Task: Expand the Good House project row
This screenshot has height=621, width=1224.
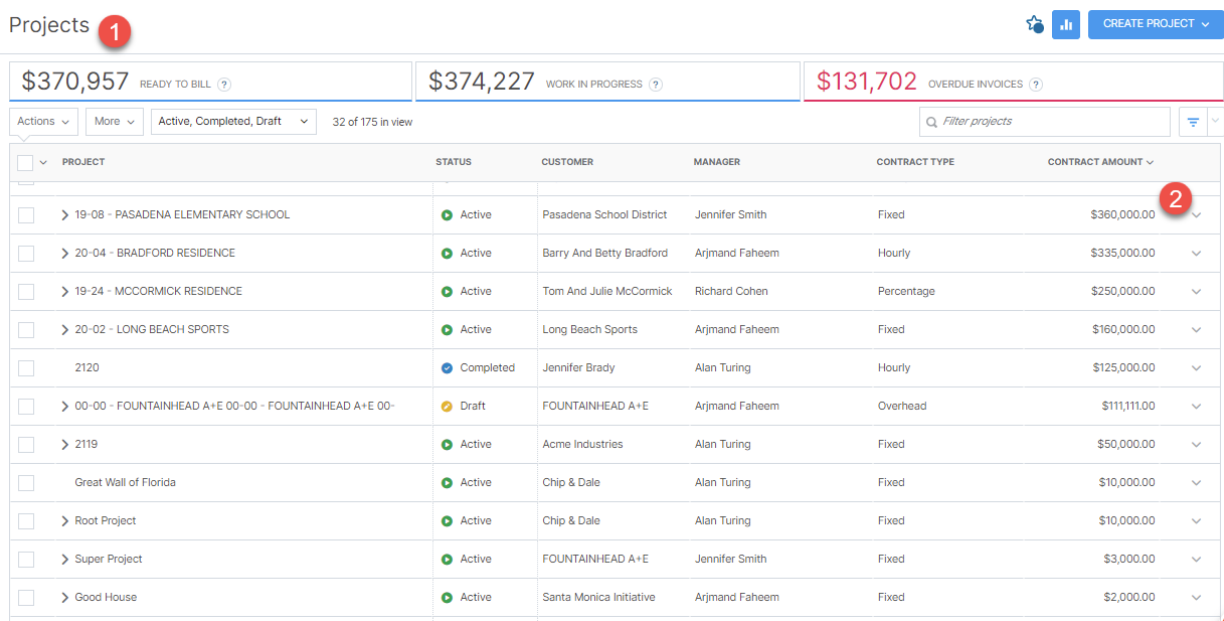Action: pos(65,597)
